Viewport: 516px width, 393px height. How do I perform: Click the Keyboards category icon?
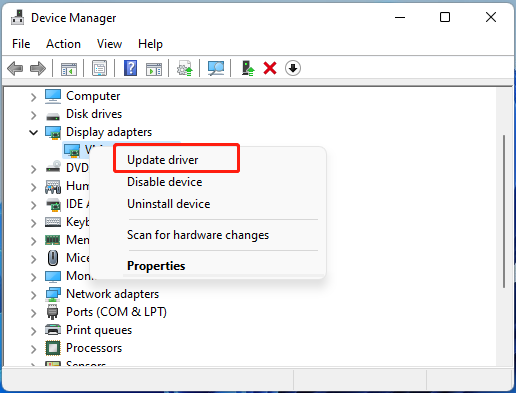pos(53,222)
